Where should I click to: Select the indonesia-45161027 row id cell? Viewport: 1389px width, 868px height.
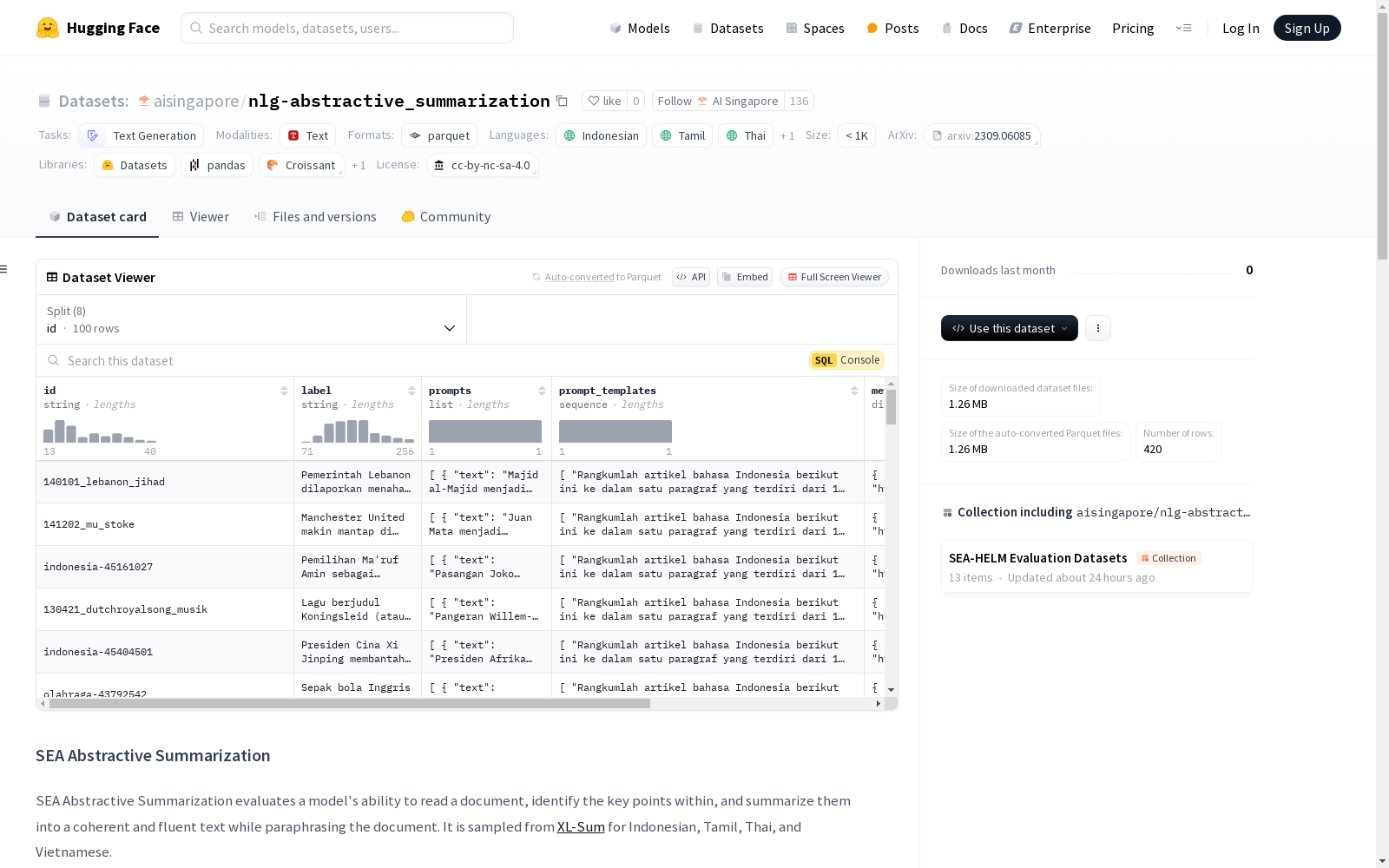click(165, 567)
